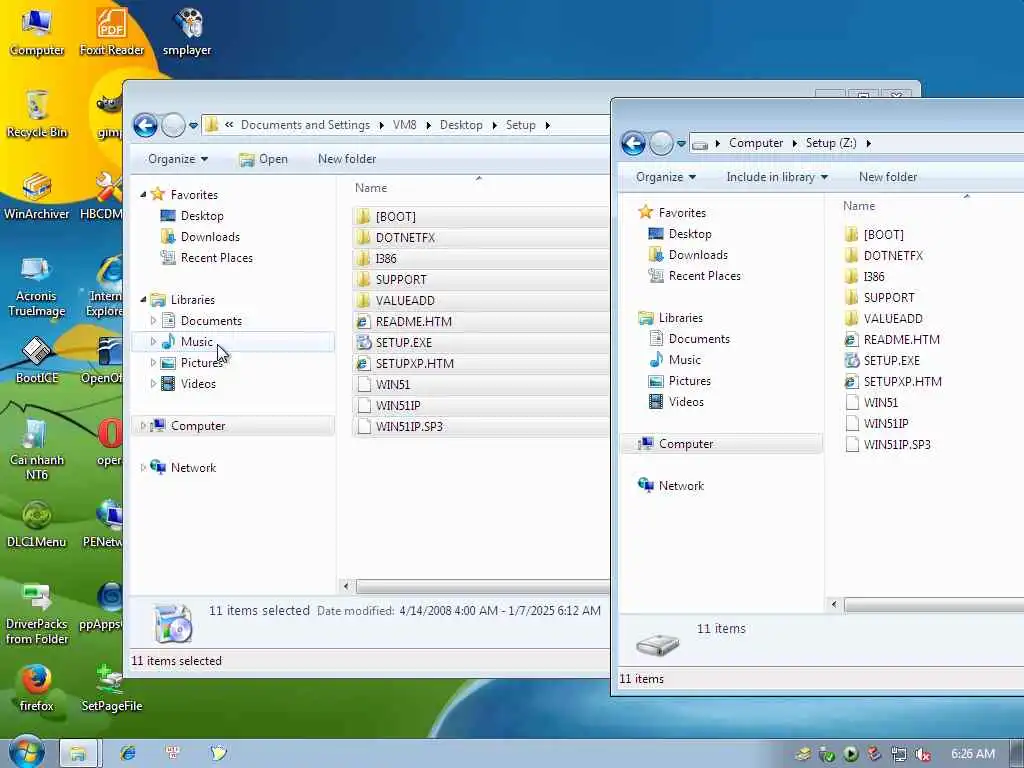Open the SetPageFile desktop icon

click(x=112, y=688)
